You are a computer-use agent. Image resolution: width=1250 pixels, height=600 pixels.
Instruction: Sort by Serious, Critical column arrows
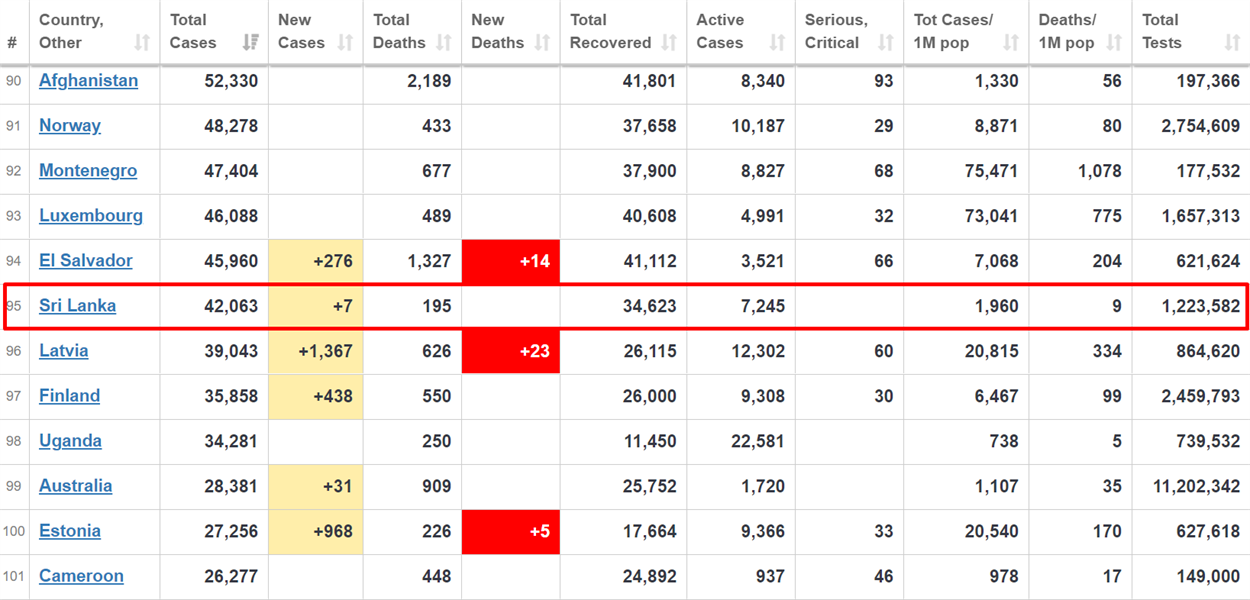click(885, 43)
